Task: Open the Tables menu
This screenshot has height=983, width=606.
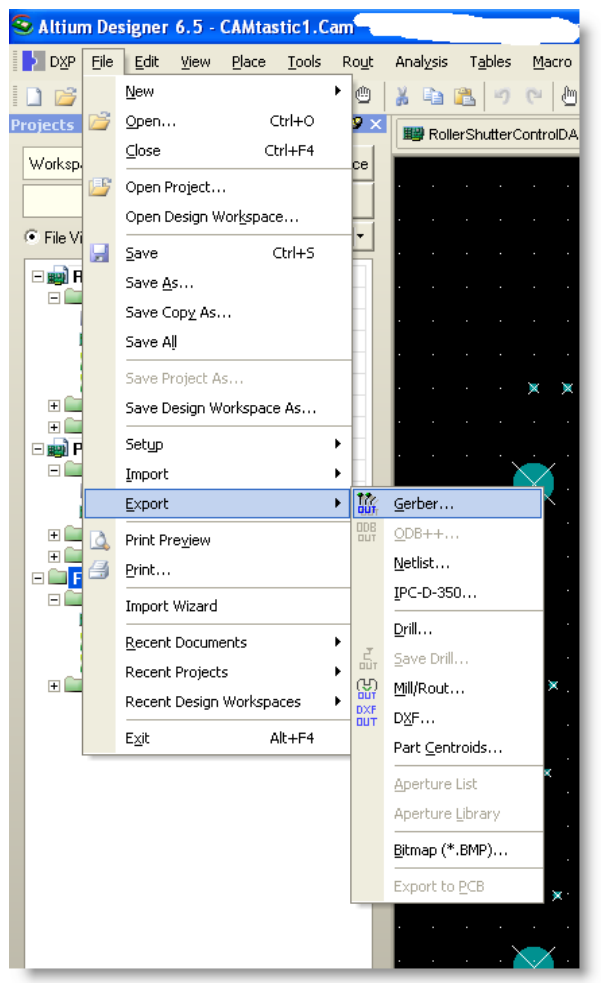Action: tap(490, 61)
